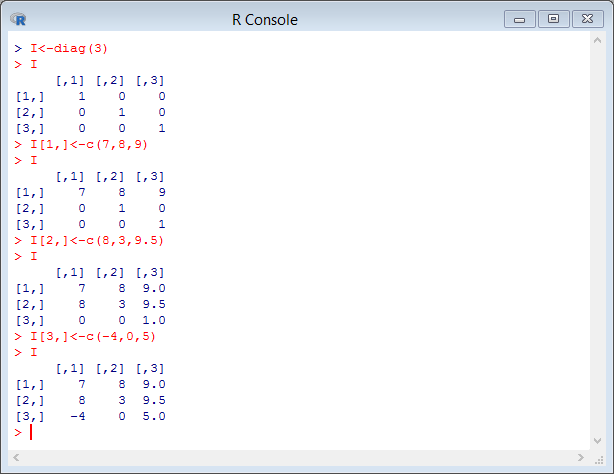Click the 1.0 value in the third matrix
Image resolution: width=614 pixels, height=474 pixels.
153,320
